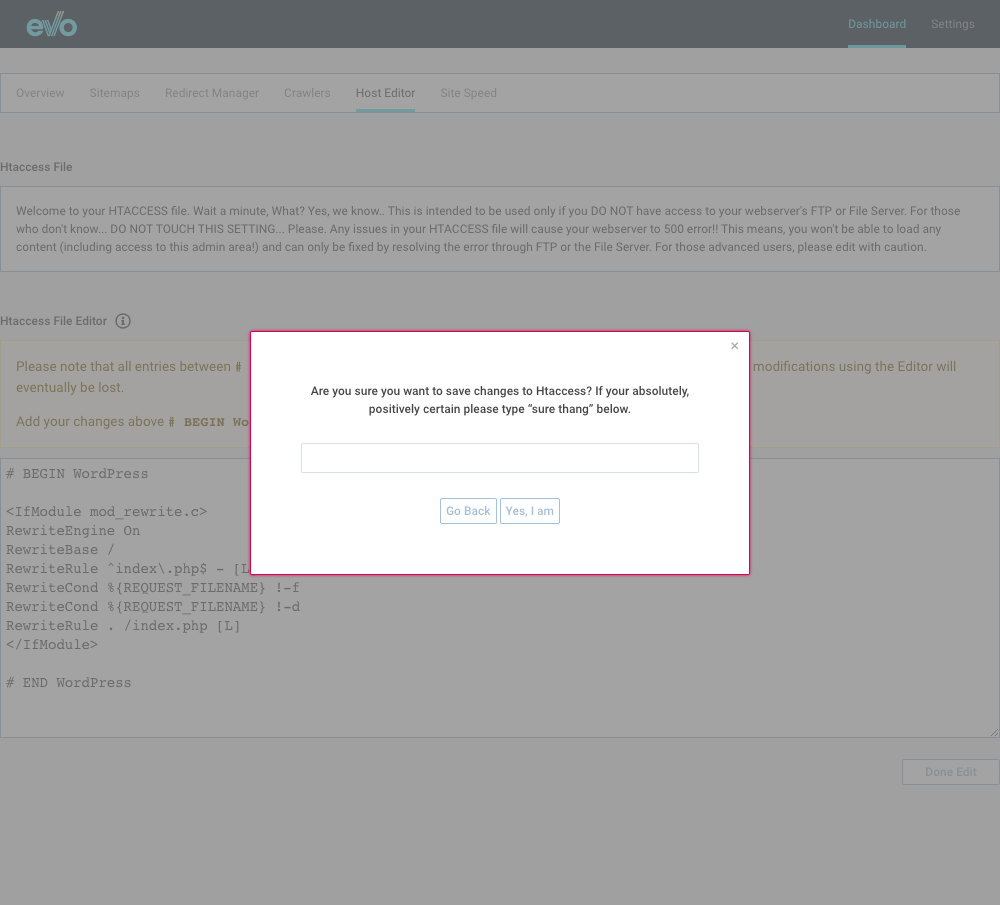Select the Host Editor tab

pyautogui.click(x=385, y=93)
